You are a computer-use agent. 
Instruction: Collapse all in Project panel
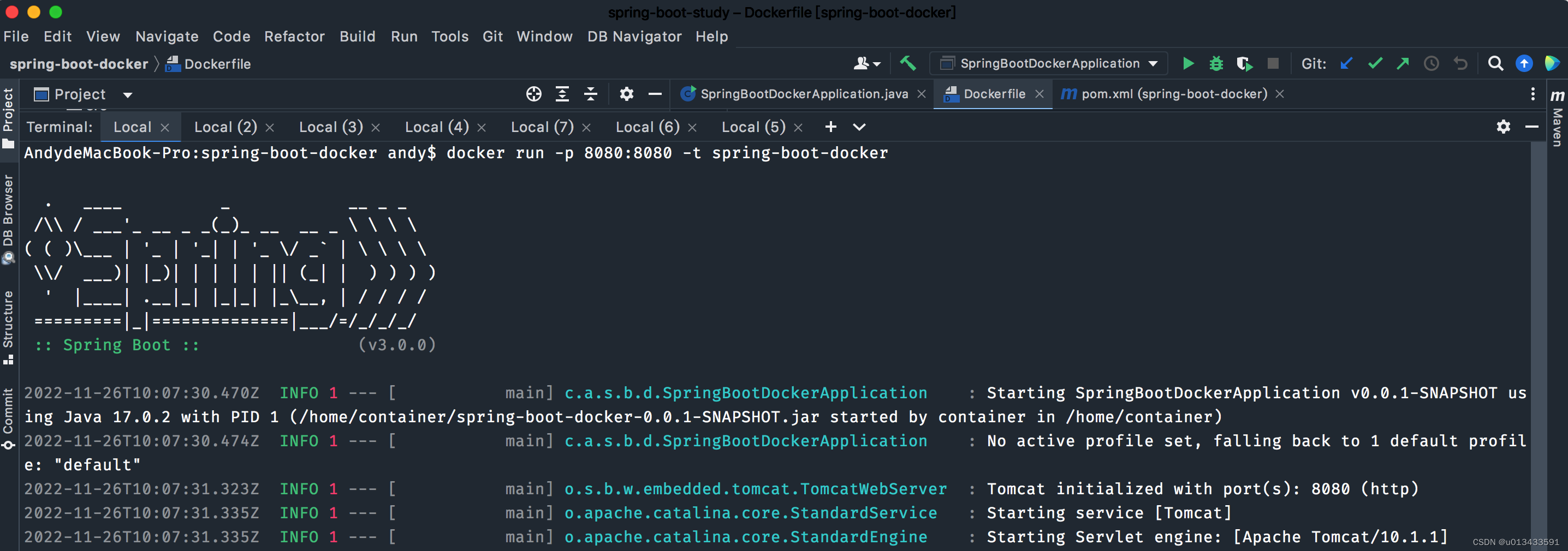(x=590, y=94)
